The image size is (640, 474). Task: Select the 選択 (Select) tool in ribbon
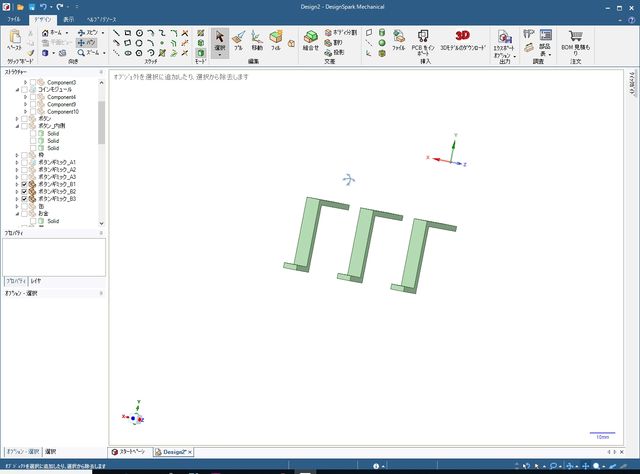(x=220, y=40)
